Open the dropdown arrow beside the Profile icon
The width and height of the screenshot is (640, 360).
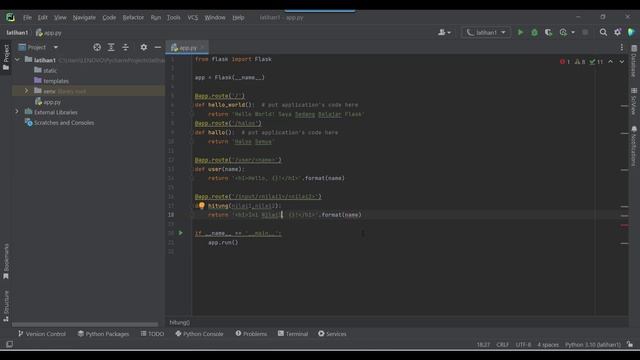coord(573,33)
